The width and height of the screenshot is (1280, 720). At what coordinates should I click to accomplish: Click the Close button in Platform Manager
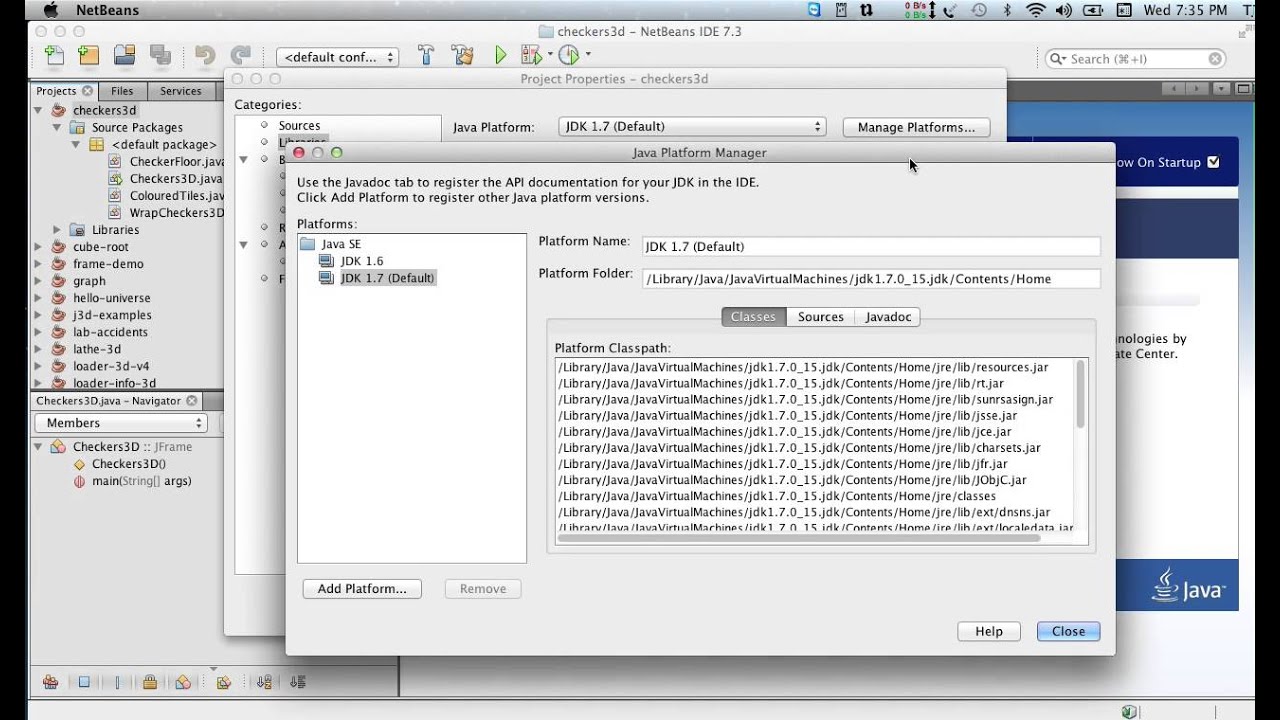(1068, 631)
